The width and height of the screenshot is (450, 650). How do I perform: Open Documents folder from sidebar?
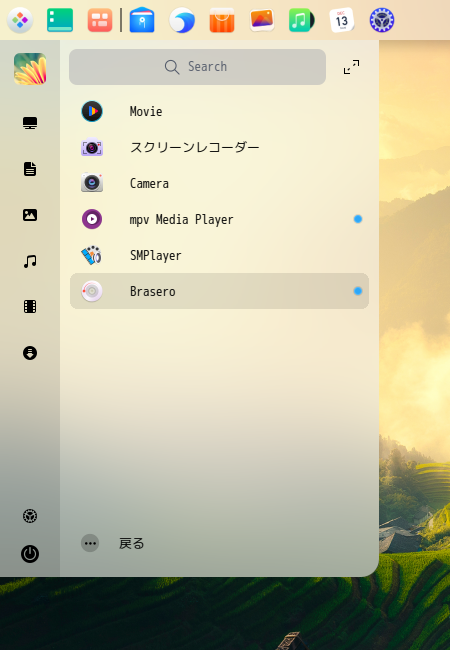pyautogui.click(x=30, y=169)
